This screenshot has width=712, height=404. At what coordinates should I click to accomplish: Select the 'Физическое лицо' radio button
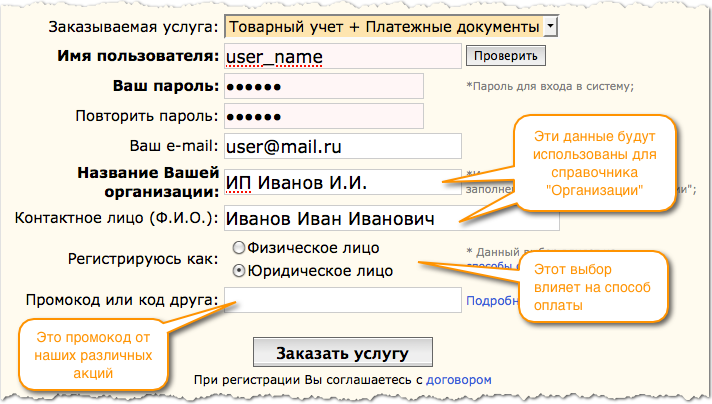tap(239, 247)
